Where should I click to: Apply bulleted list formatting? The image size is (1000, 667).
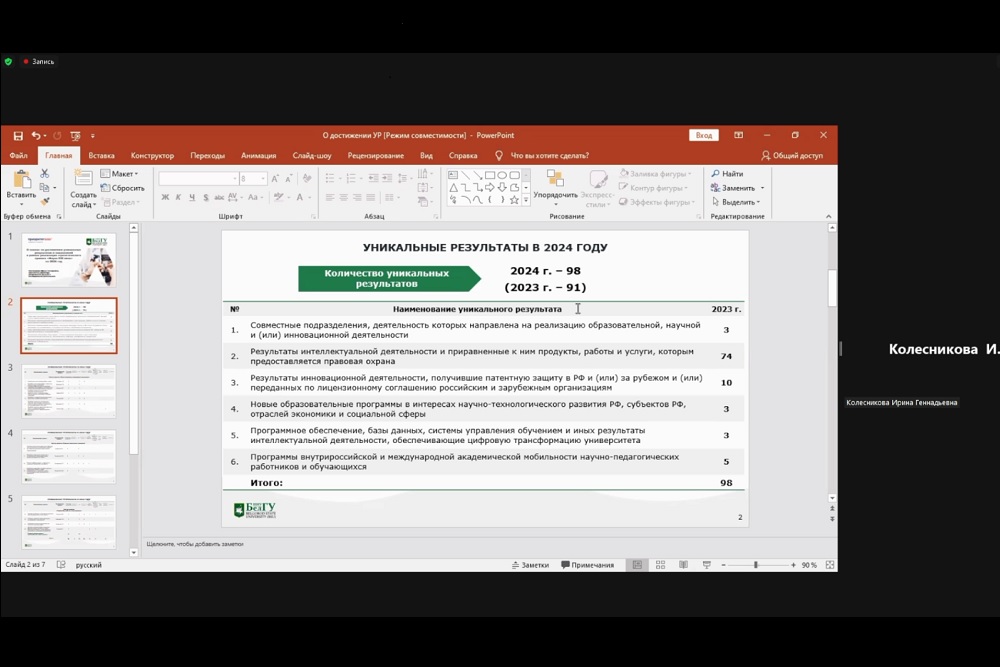click(332, 179)
